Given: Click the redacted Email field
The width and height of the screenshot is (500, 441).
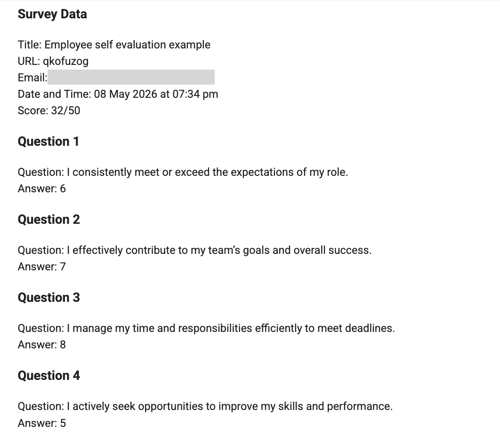Looking at the screenshot, I should point(131,77).
